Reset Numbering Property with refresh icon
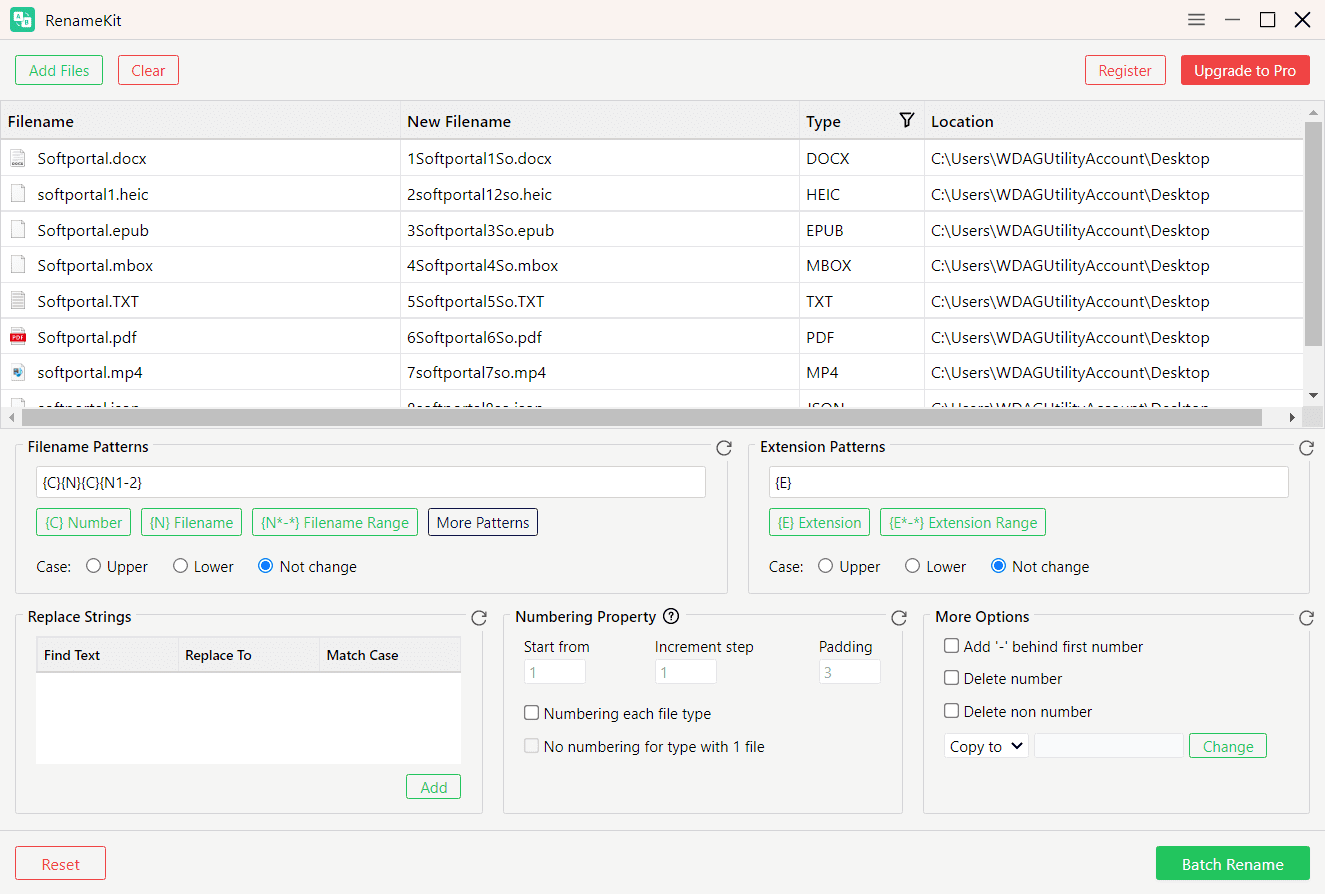The width and height of the screenshot is (1325, 894). pos(899,618)
